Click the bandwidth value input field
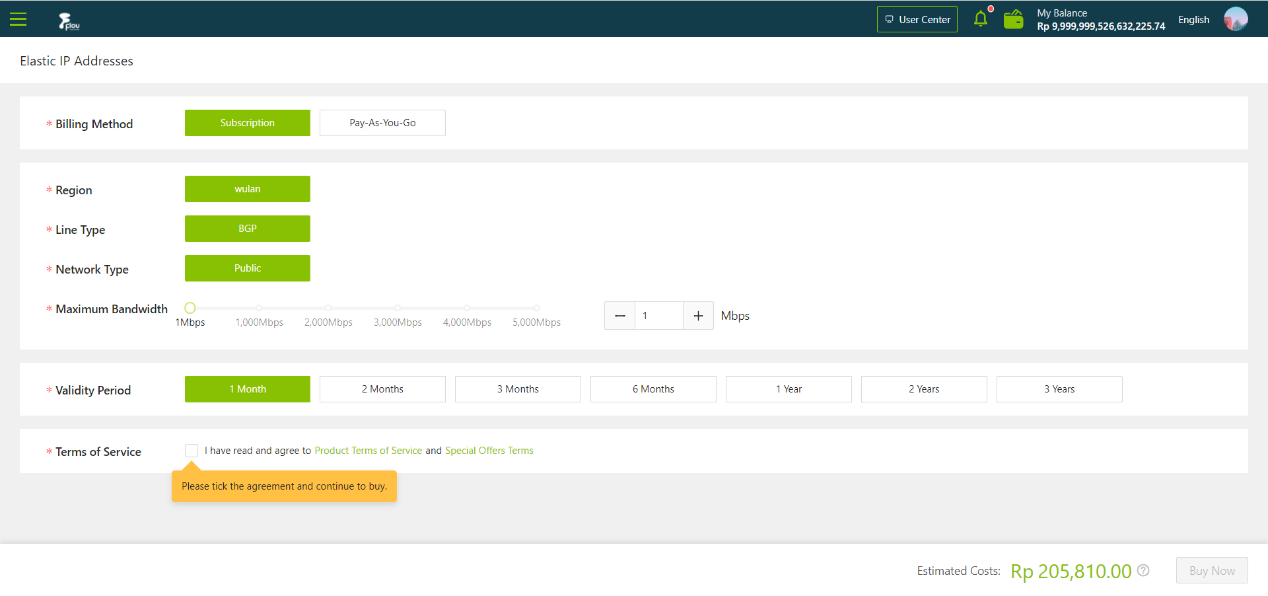The height and width of the screenshot is (596, 1268). point(659,315)
